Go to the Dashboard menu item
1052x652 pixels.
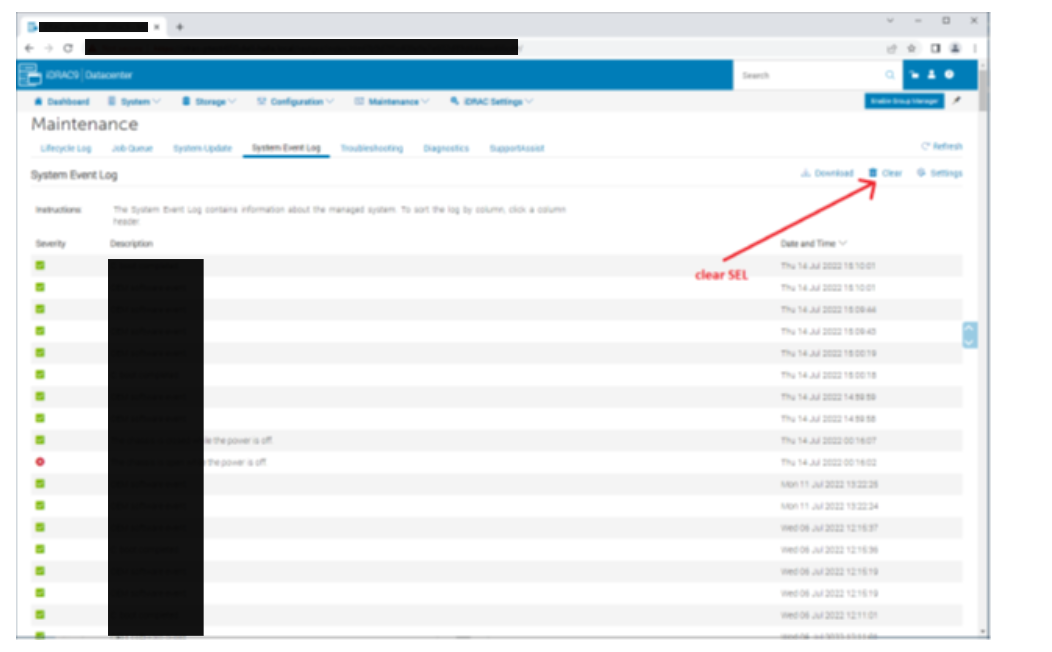(x=61, y=101)
